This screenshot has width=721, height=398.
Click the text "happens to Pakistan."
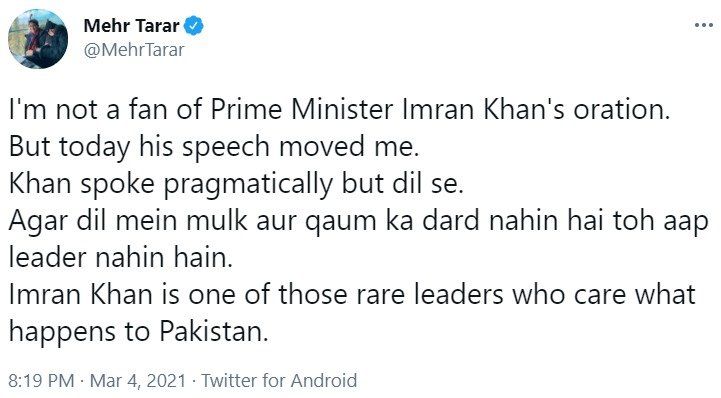tap(138, 332)
